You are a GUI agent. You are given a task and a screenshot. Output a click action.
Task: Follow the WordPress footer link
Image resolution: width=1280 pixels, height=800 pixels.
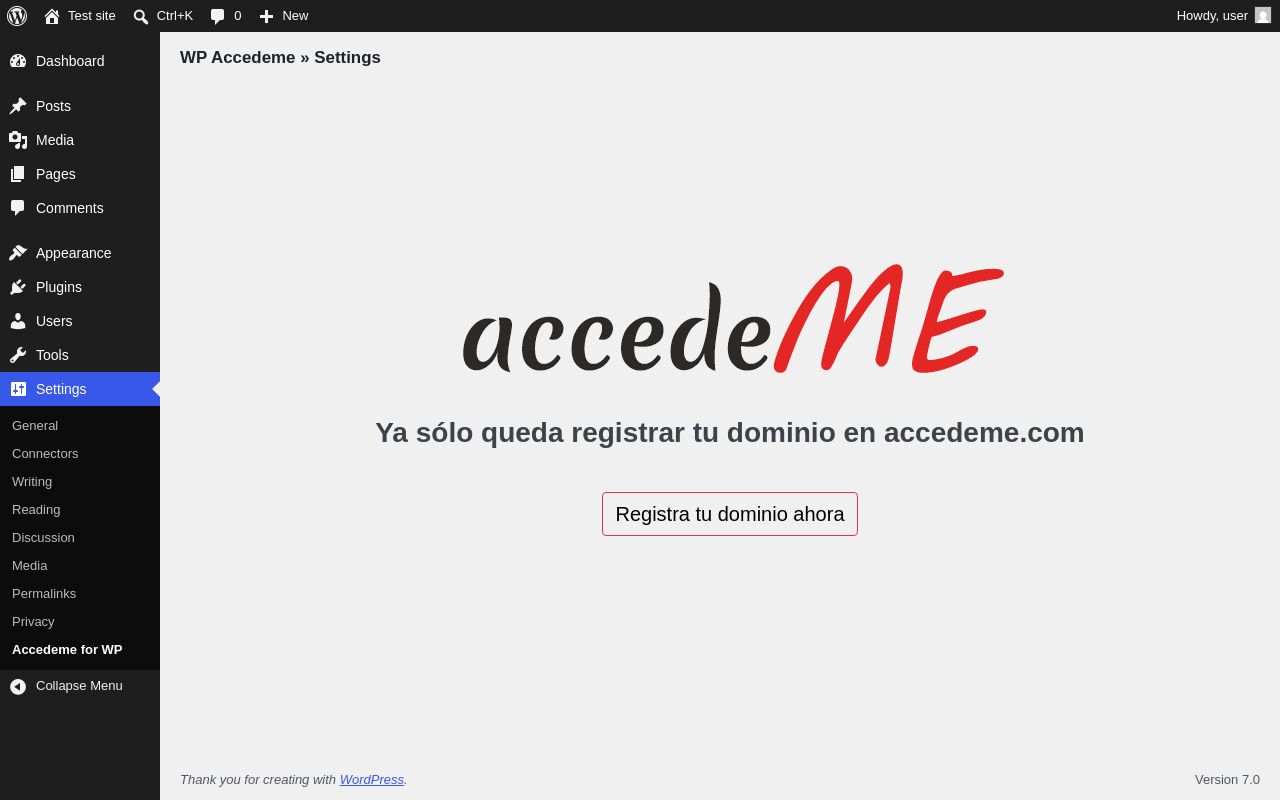click(372, 779)
